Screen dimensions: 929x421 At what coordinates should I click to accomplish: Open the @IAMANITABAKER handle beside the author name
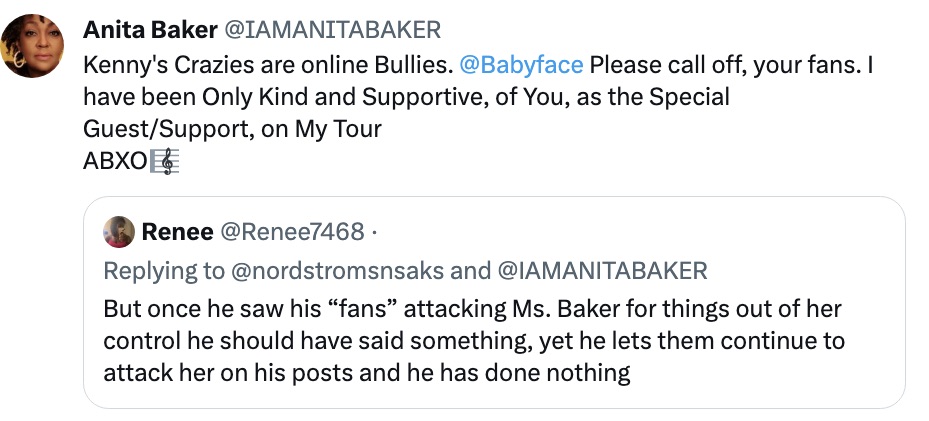334,30
